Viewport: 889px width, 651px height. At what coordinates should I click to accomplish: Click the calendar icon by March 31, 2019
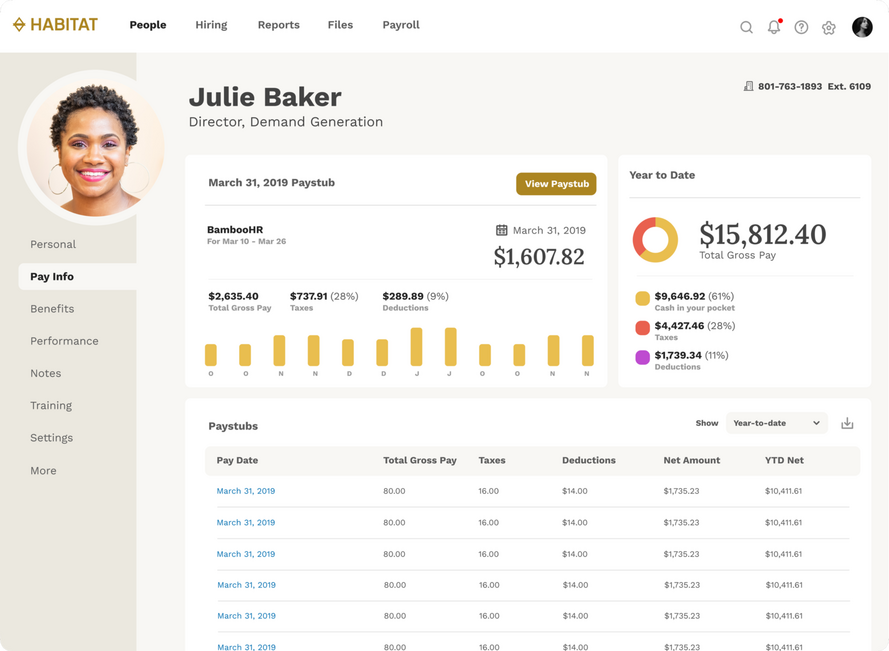(502, 230)
